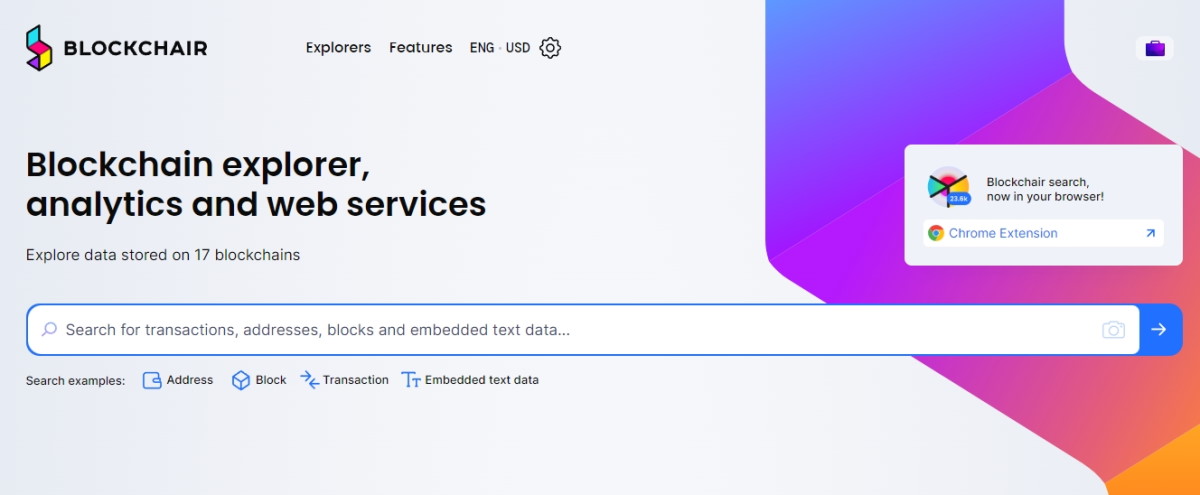Click the 'Explore data stored on 17 blockchains' text
Screen dimensions: 1200x495
click(163, 255)
